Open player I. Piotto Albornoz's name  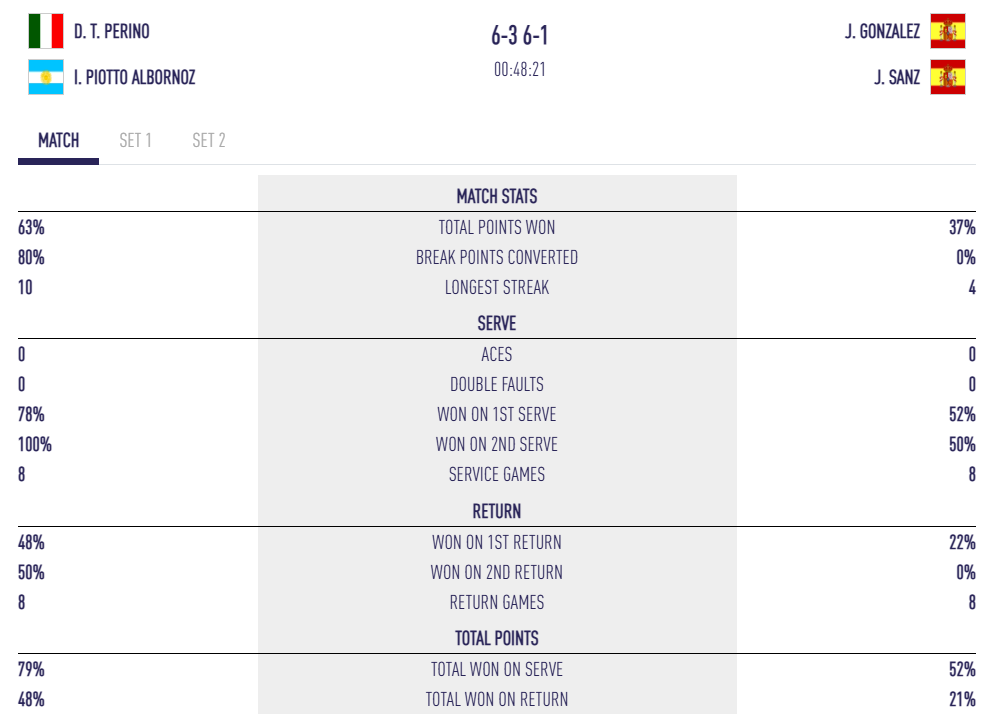tap(134, 77)
